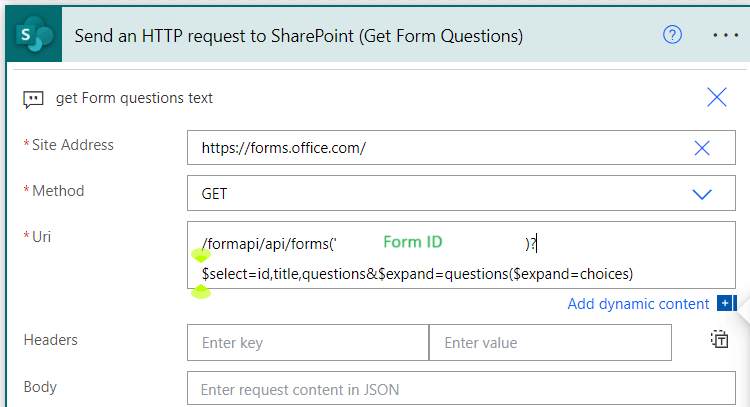Screen dimensions: 750x407
Task: Click the comment bubble icon
Action: pyautogui.click(x=33, y=98)
